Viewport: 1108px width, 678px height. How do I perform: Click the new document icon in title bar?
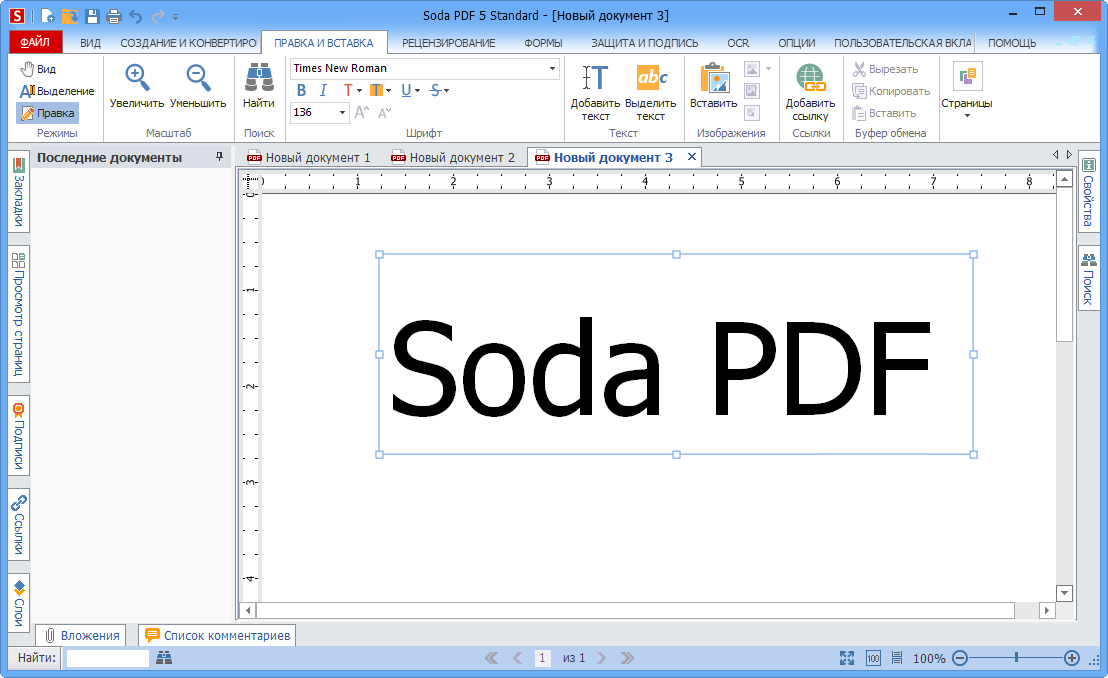pos(47,16)
